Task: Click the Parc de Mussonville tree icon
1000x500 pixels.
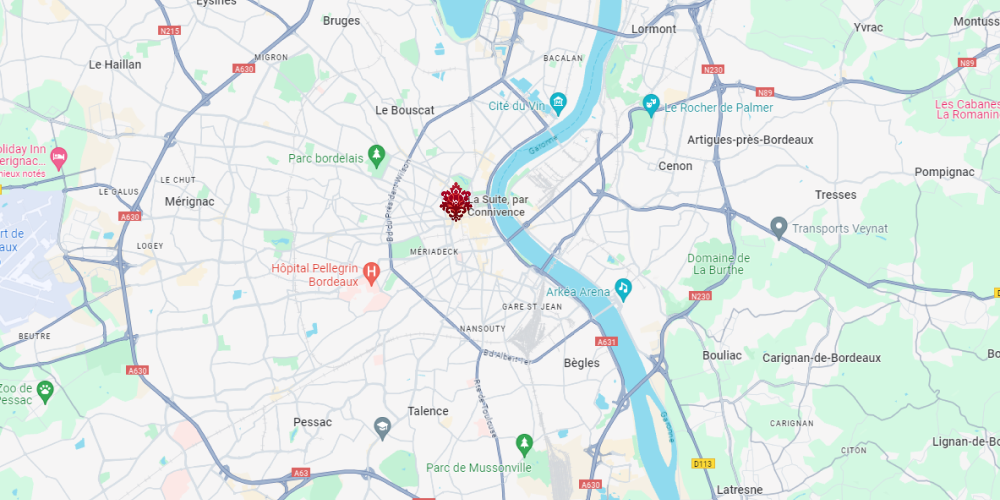Action: pyautogui.click(x=524, y=445)
